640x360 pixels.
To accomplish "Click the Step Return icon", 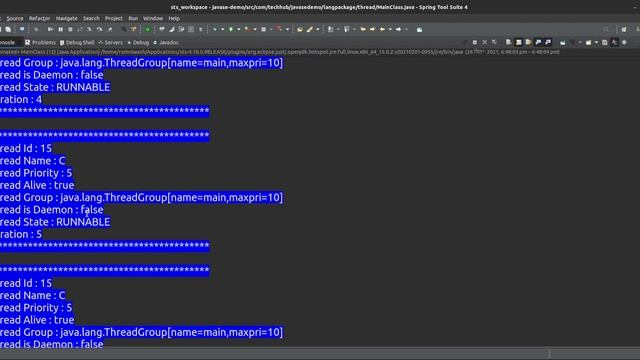I will pyautogui.click(x=110, y=29).
